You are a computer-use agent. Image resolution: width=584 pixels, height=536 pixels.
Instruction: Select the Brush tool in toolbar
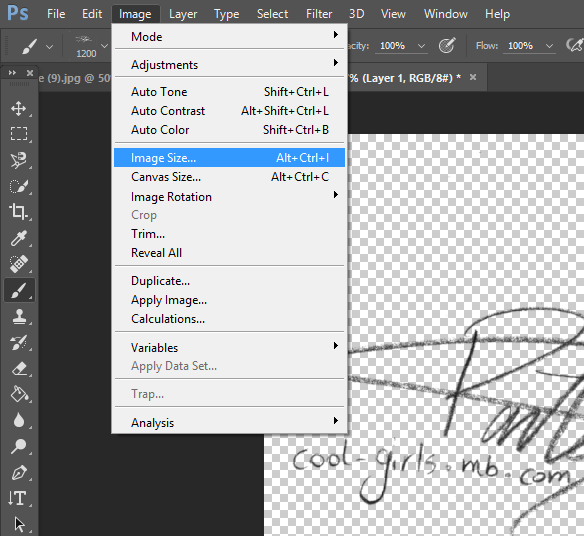pyautogui.click(x=19, y=290)
